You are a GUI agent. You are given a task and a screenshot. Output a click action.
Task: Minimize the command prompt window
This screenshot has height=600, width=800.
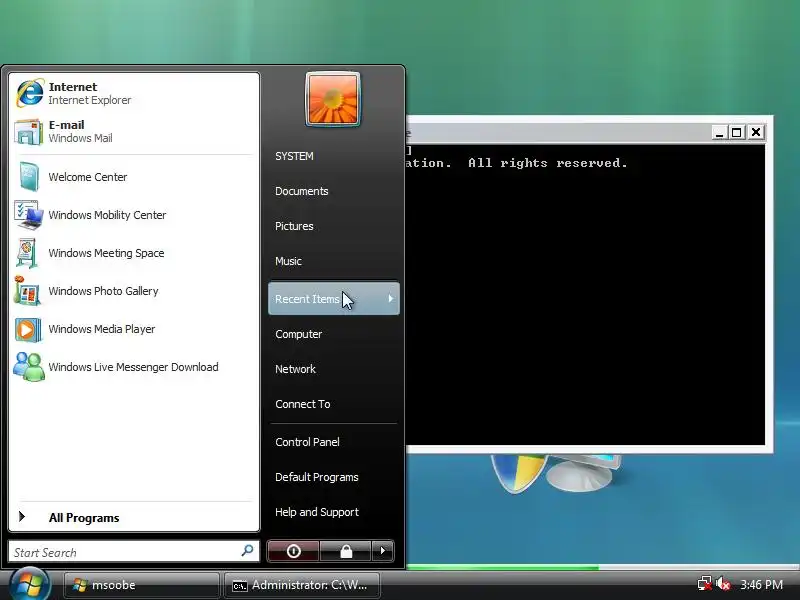719,133
